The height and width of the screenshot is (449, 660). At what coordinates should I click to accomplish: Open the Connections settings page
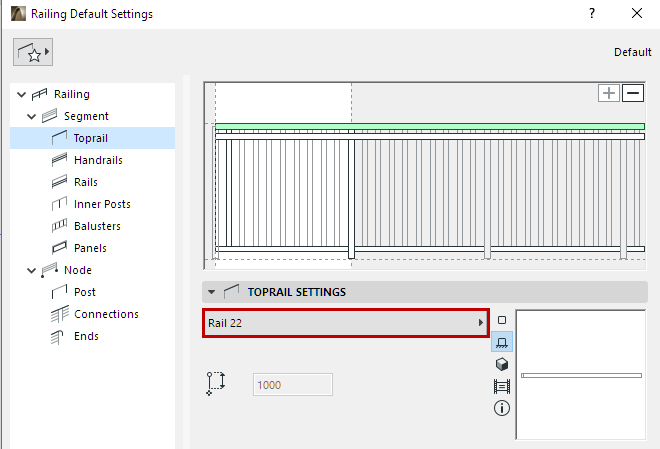point(106,314)
